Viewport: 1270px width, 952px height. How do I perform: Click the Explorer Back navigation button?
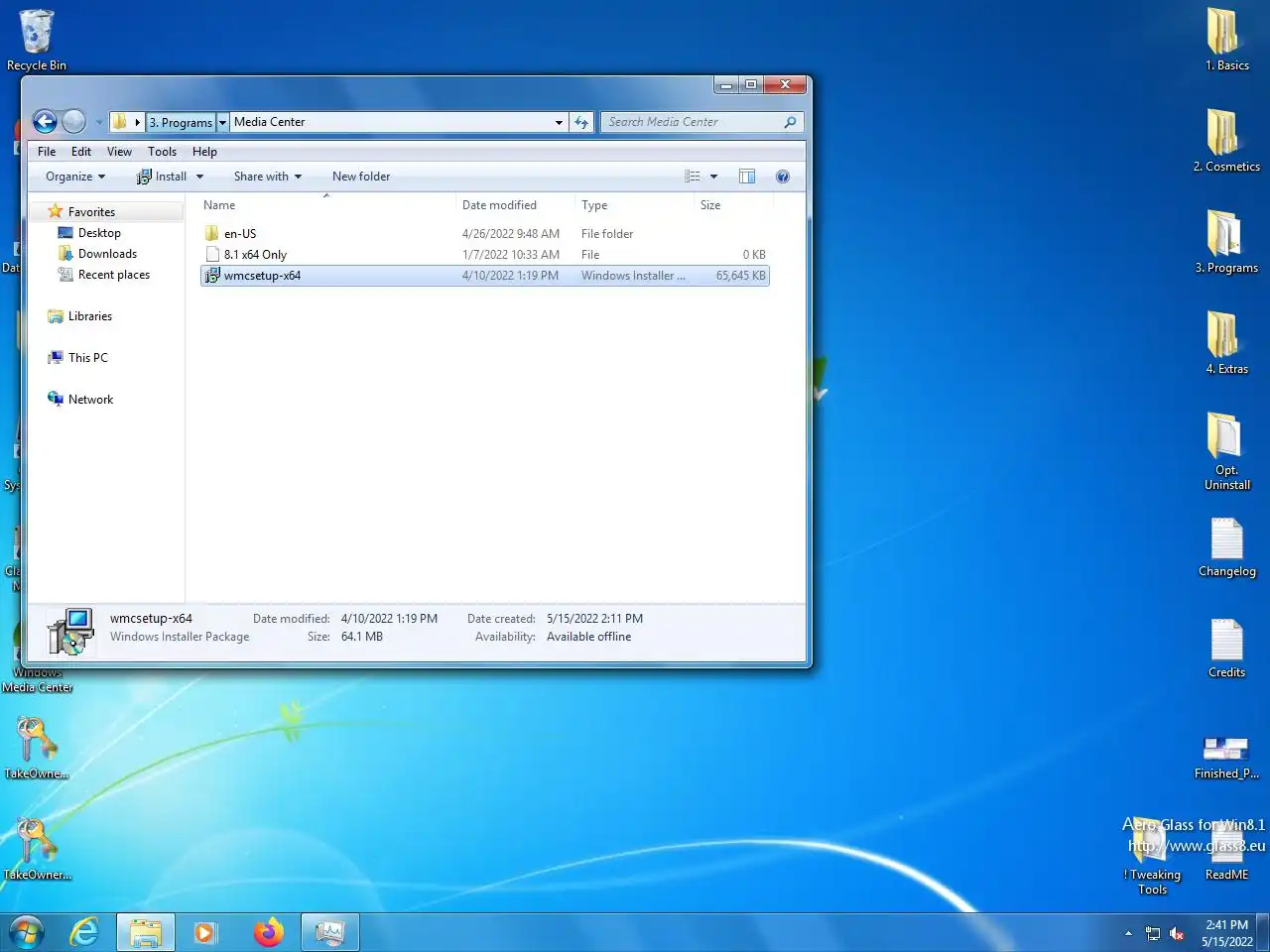coord(45,122)
